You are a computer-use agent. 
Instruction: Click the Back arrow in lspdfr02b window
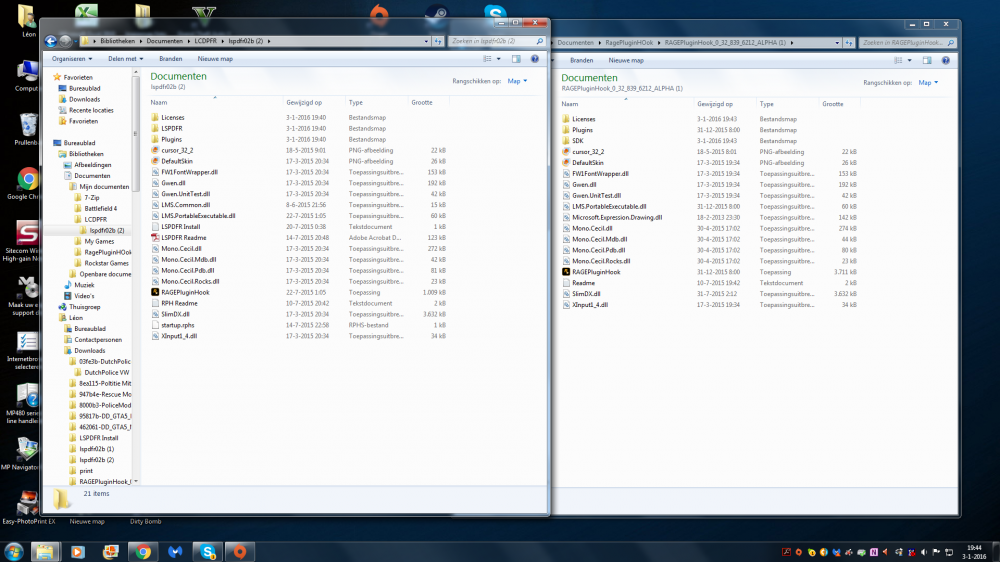(x=49, y=41)
